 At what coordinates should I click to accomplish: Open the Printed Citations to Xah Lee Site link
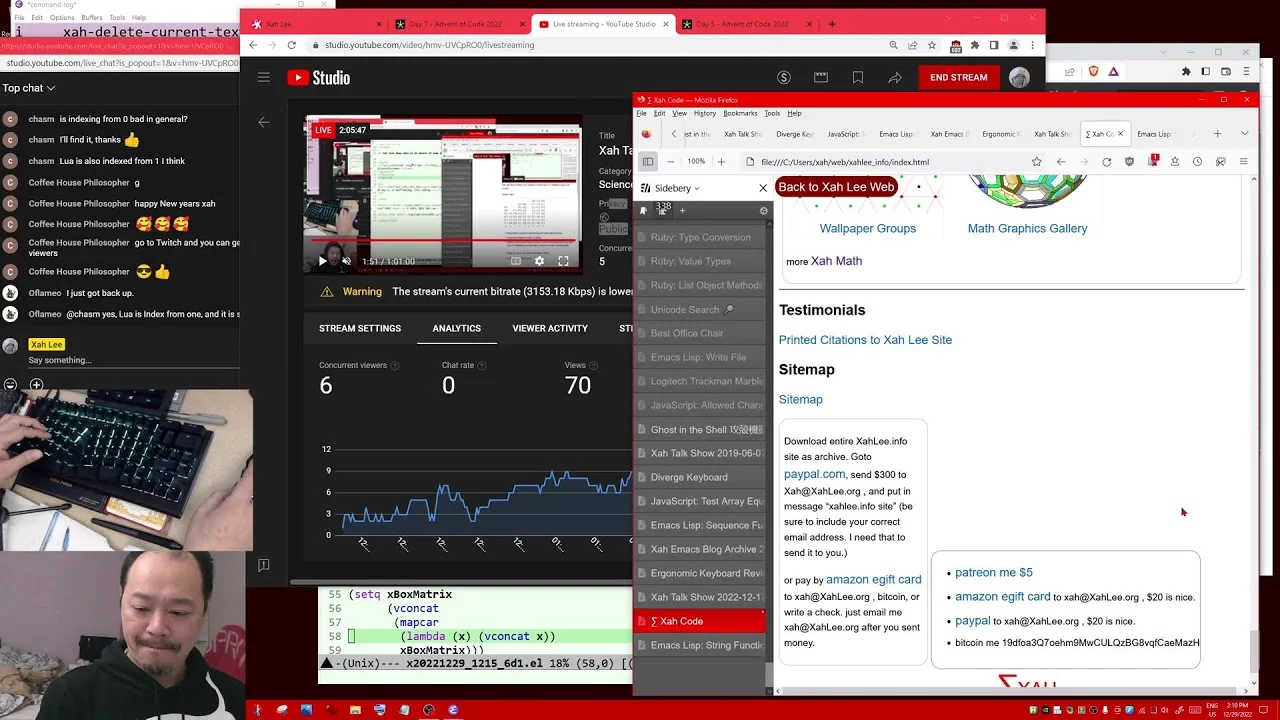coord(865,340)
